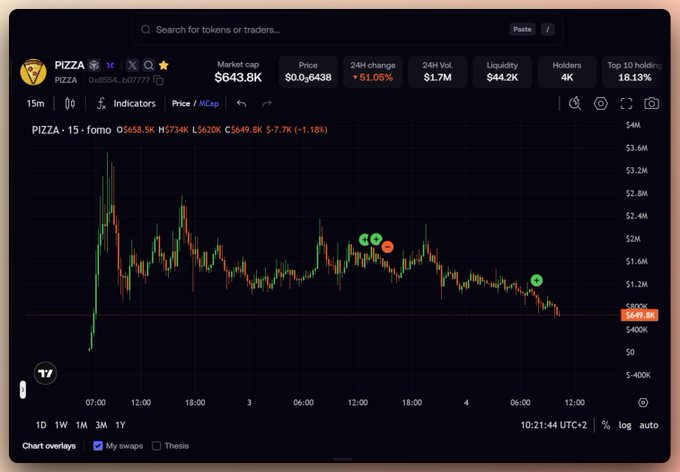Image resolution: width=680 pixels, height=472 pixels.
Task: Click the 10:21:44 UTC+2 timezone selector
Action: pos(553,425)
